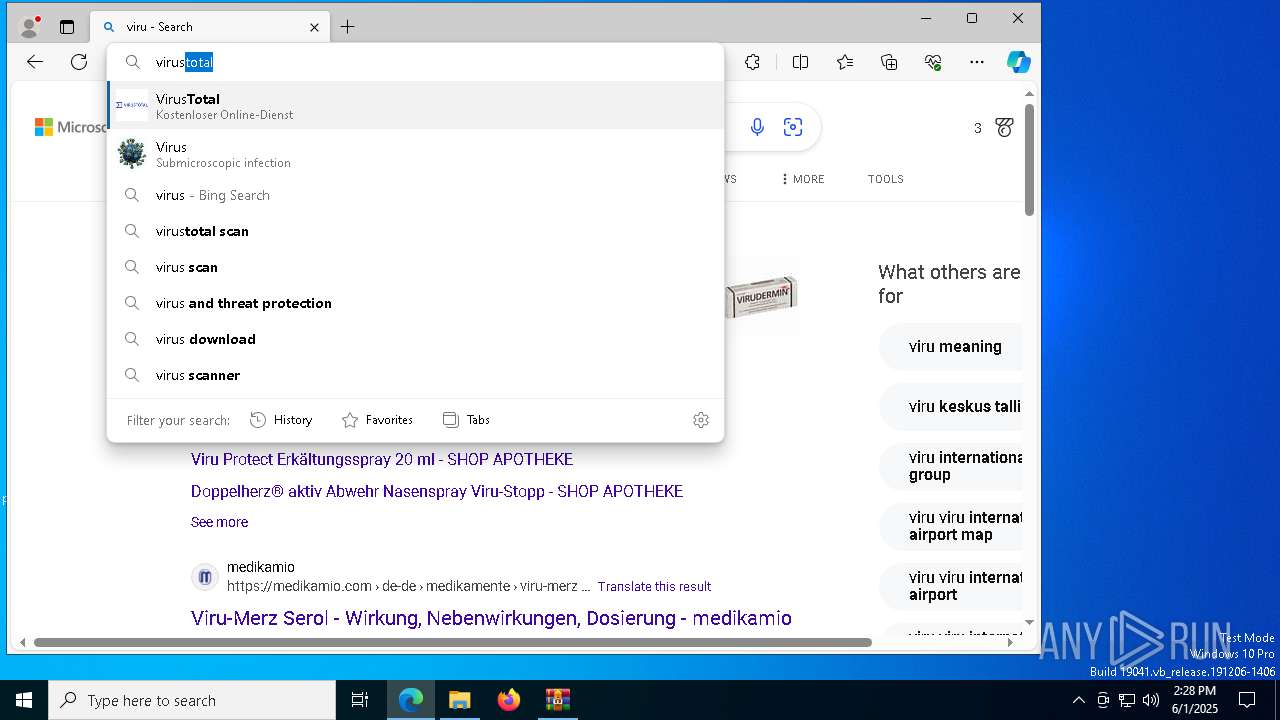Expand the MORE search menu
1280x720 pixels.
(x=803, y=179)
